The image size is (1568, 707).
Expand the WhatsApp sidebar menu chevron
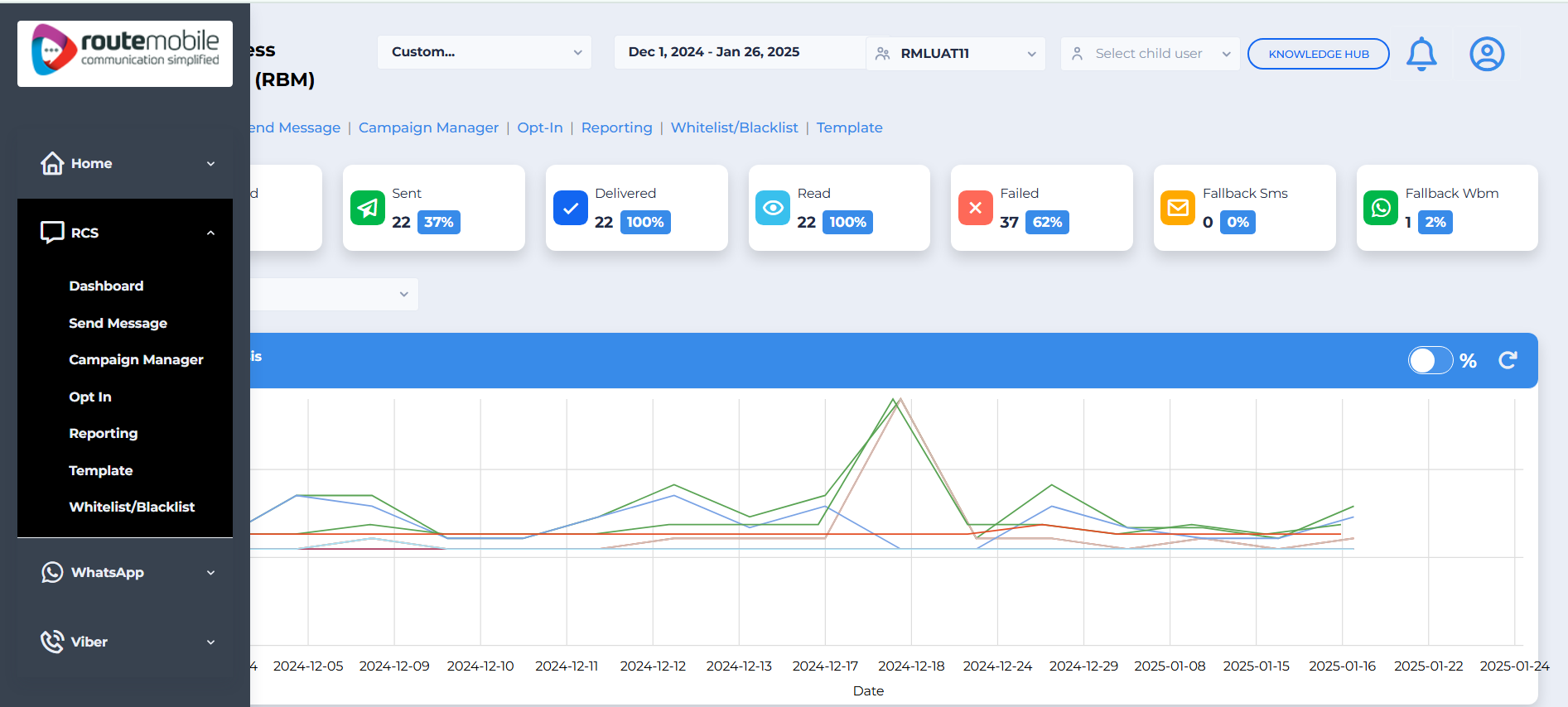(210, 573)
